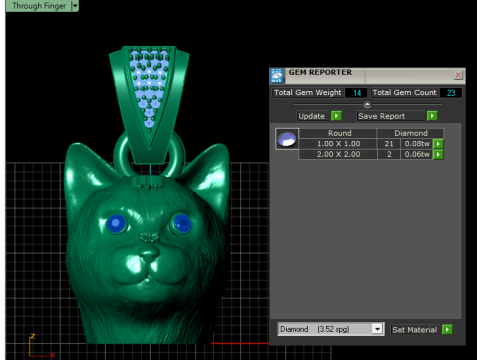
Task: Select the cat's right blue gem eye
Action: [x=182, y=223]
